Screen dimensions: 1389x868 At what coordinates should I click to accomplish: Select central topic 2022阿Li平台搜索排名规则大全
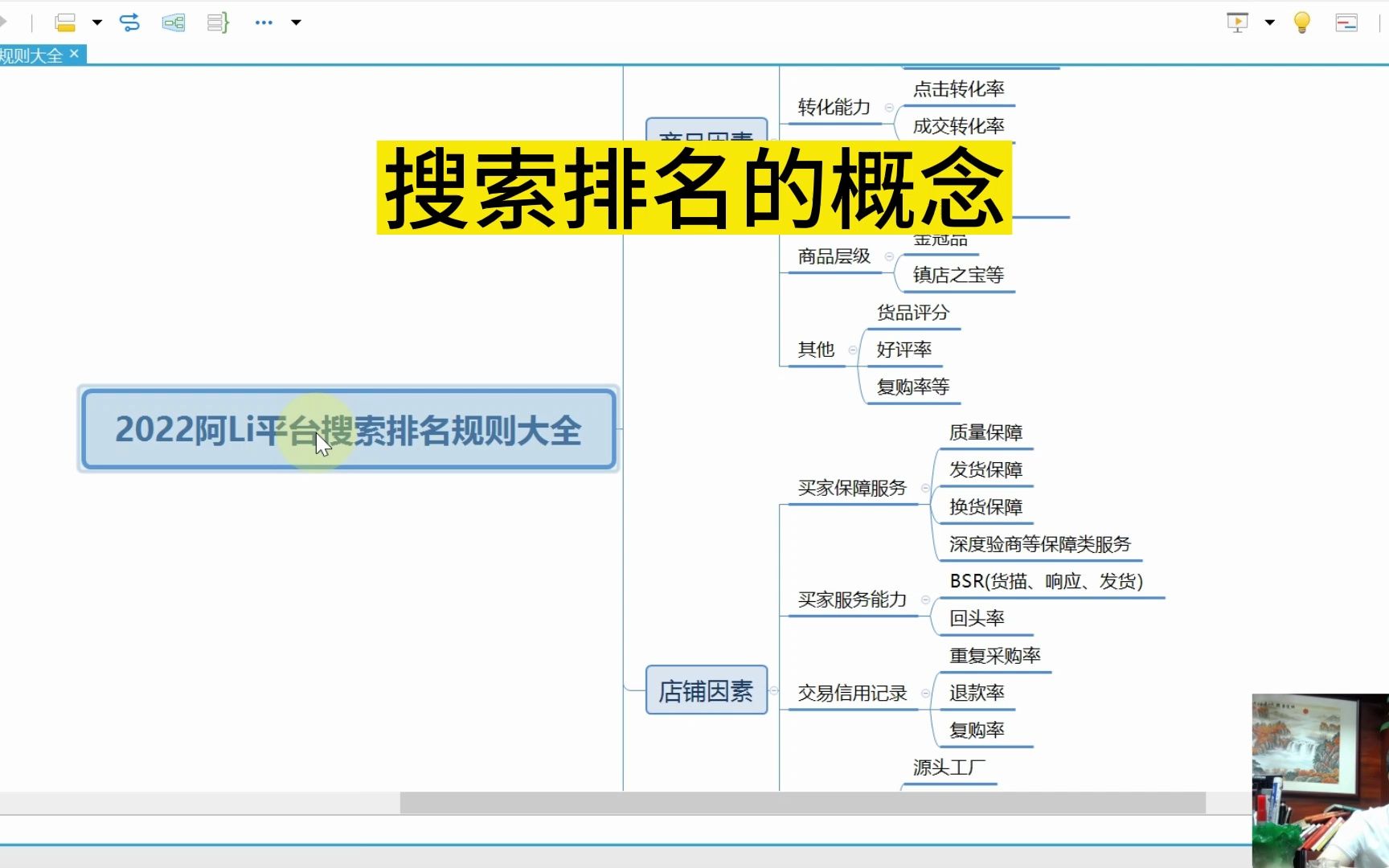pyautogui.click(x=348, y=429)
